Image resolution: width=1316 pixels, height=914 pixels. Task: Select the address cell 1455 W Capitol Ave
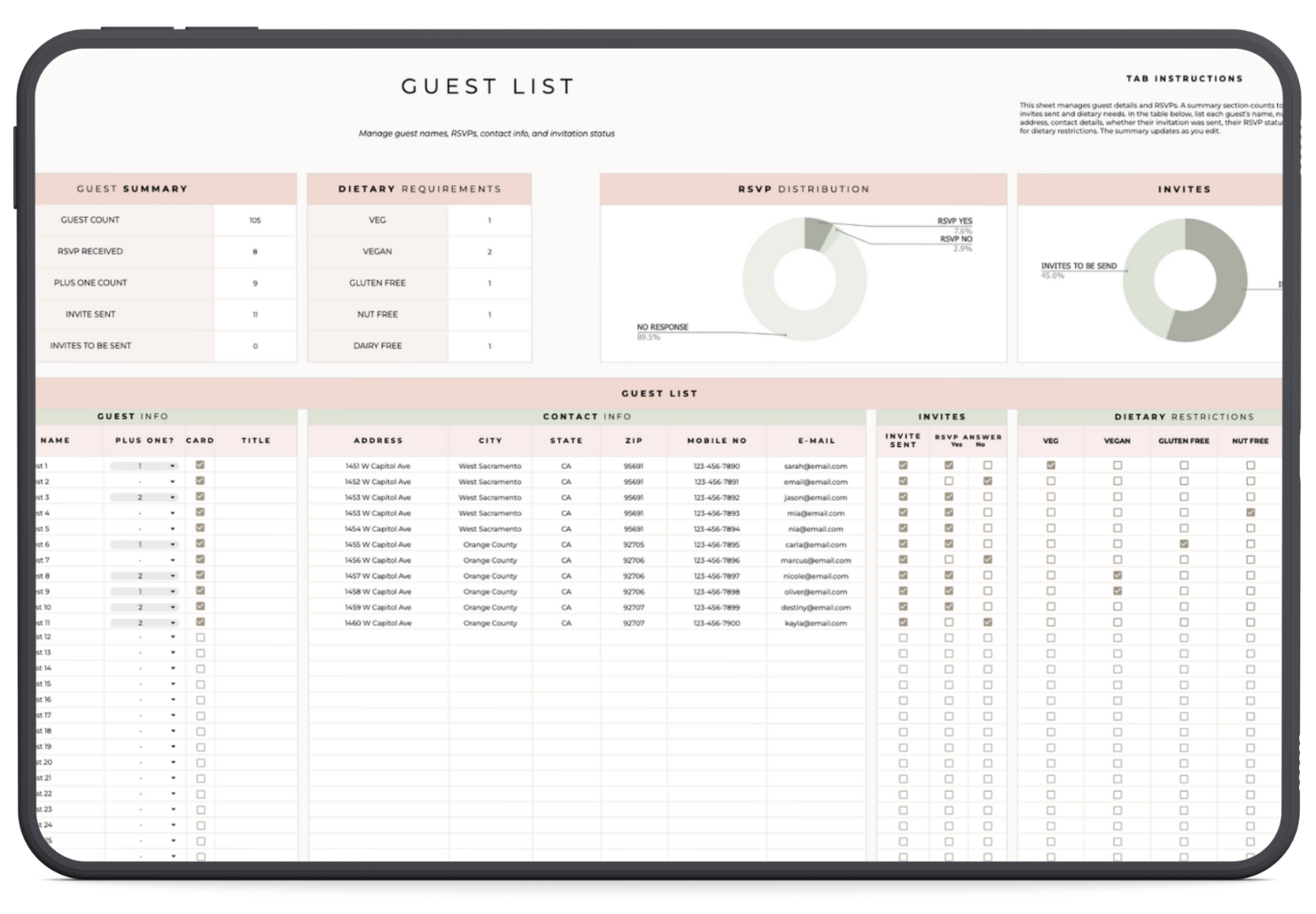378,544
